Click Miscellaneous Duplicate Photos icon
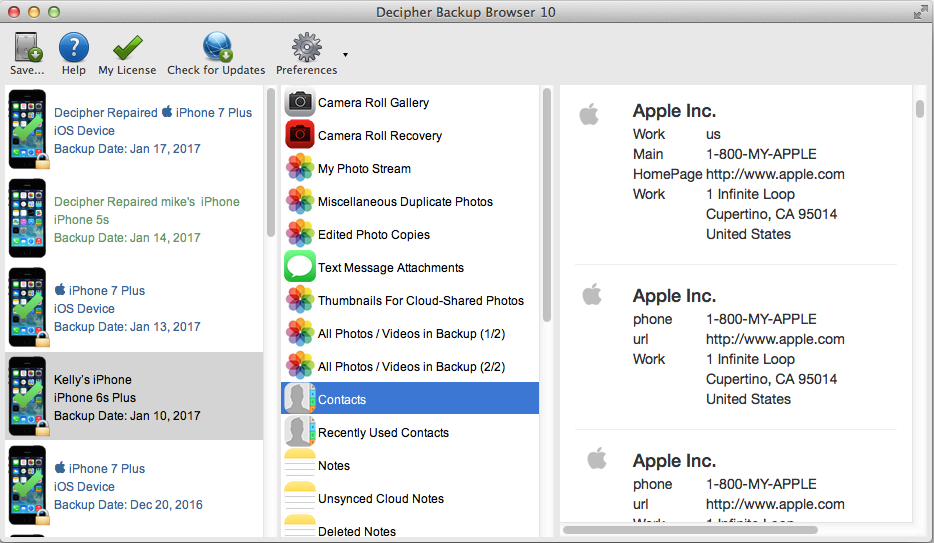Viewport: 934px width, 543px height. pos(300,201)
